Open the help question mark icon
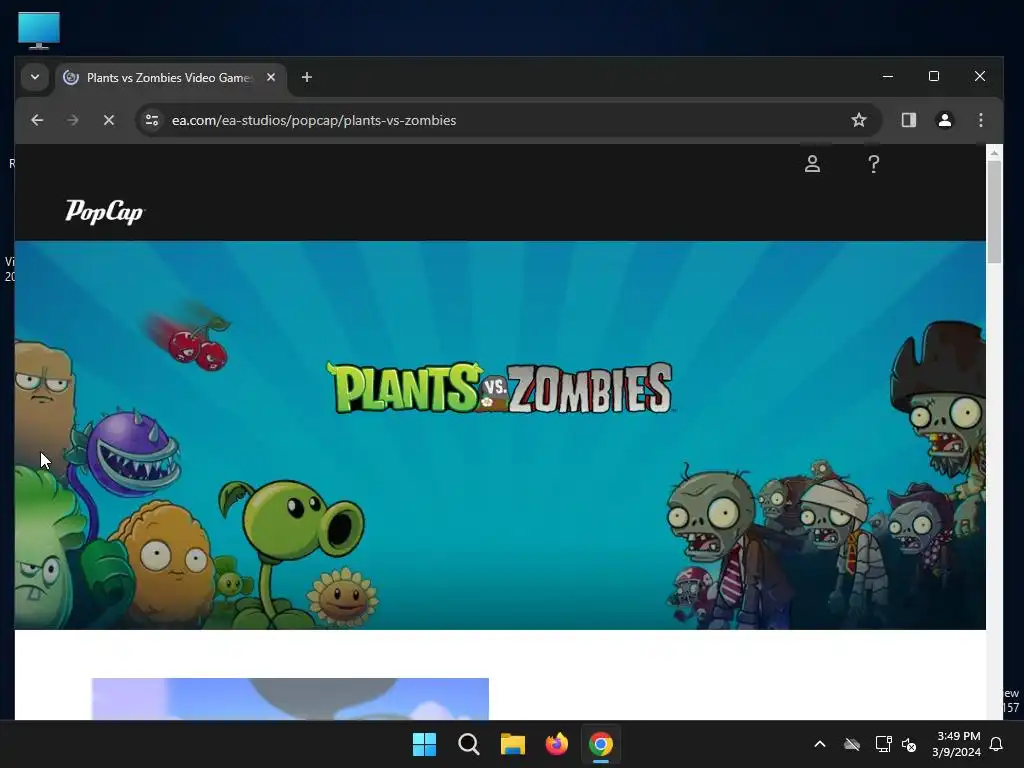The width and height of the screenshot is (1024, 768). tap(873, 164)
